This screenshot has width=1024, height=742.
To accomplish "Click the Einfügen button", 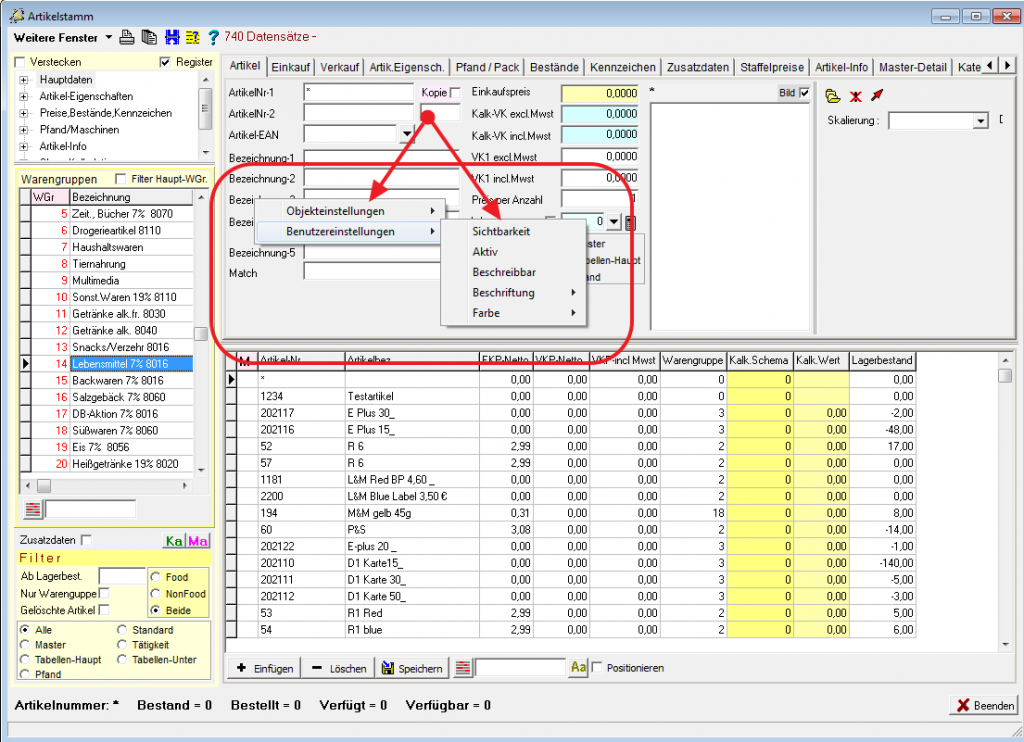I will point(264,668).
